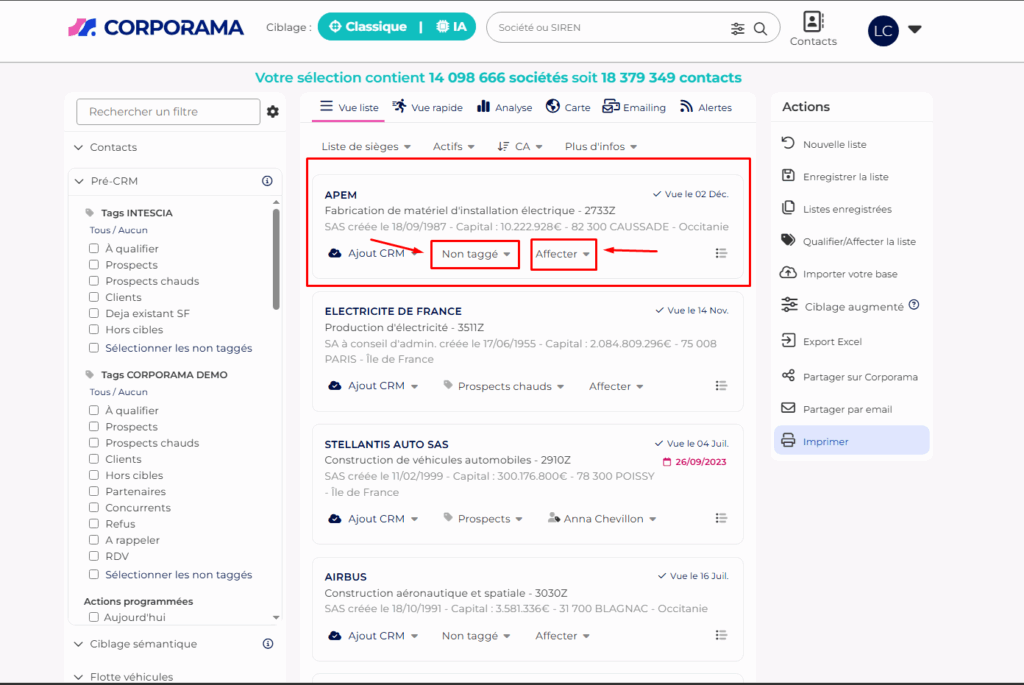
Task: Click the filter settings gear icon
Action: click(x=272, y=112)
